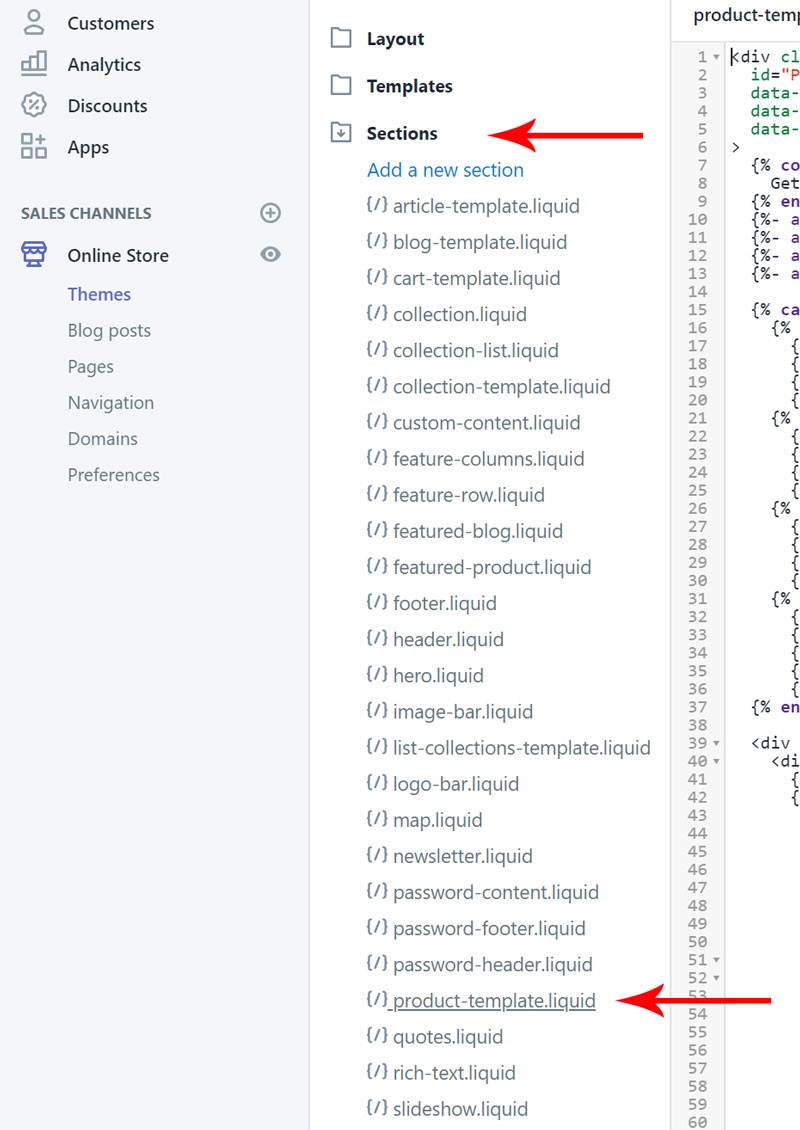The image size is (800, 1130).
Task: Open product-template.liquid file
Action: coord(493,1001)
